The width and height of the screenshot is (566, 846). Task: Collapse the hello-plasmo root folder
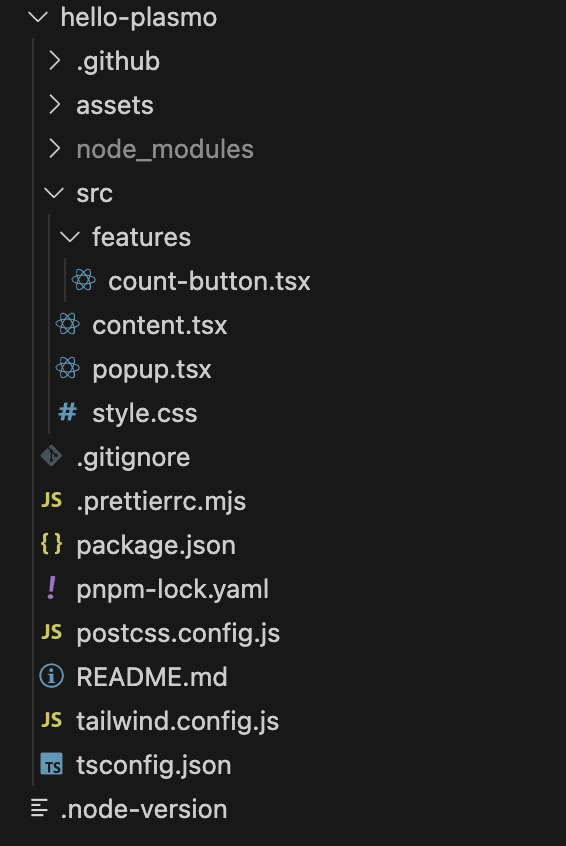pyautogui.click(x=38, y=17)
